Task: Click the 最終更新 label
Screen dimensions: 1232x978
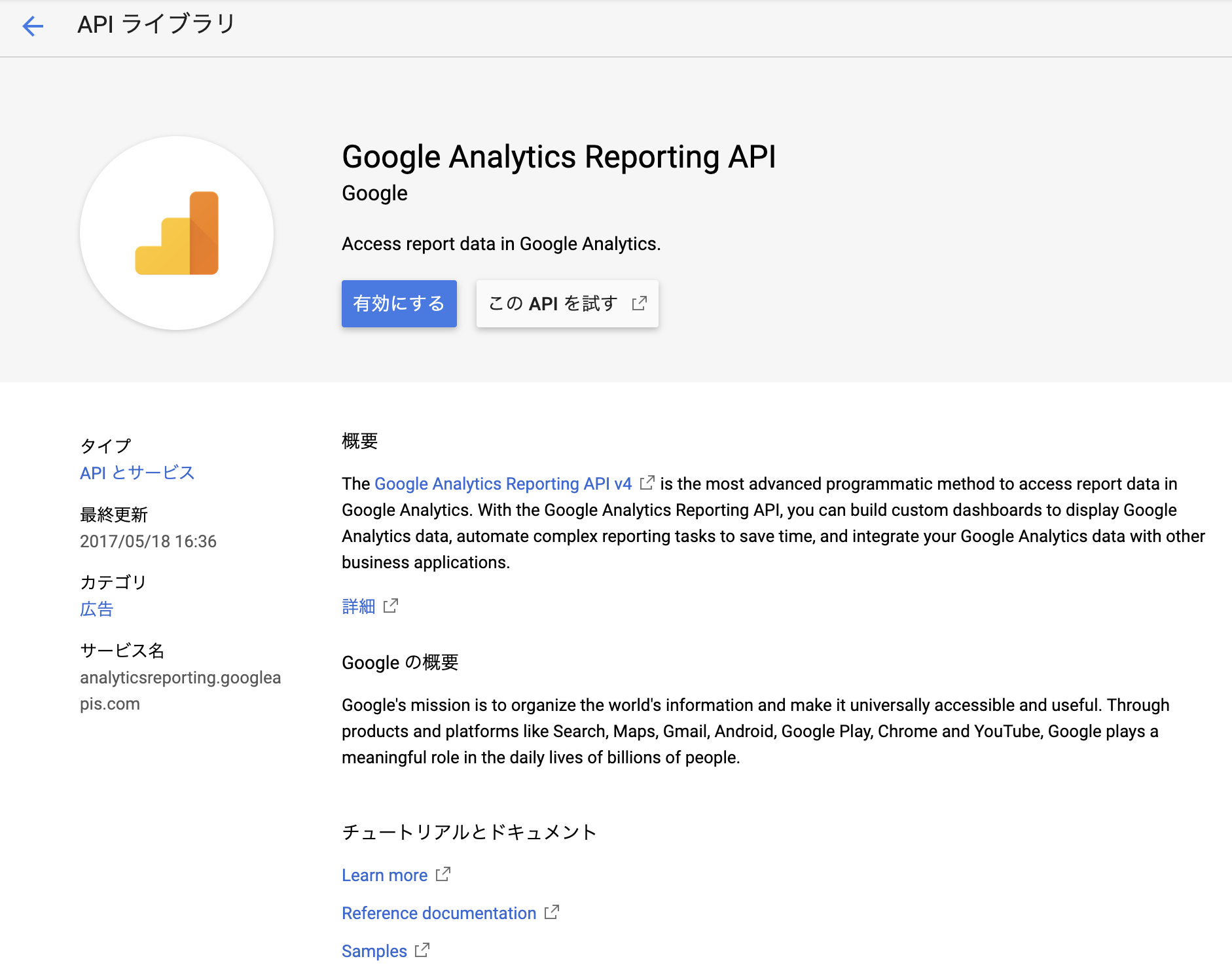Action: pos(114,515)
